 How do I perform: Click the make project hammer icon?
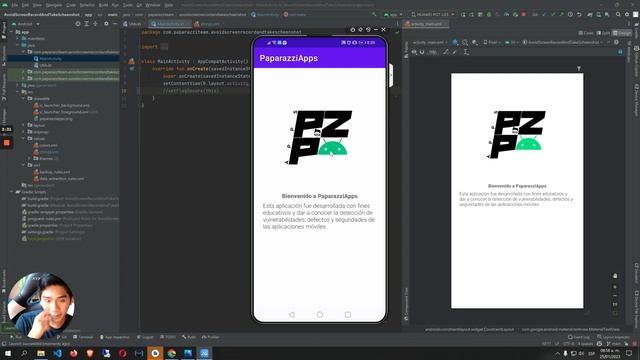pyautogui.click(x=374, y=14)
